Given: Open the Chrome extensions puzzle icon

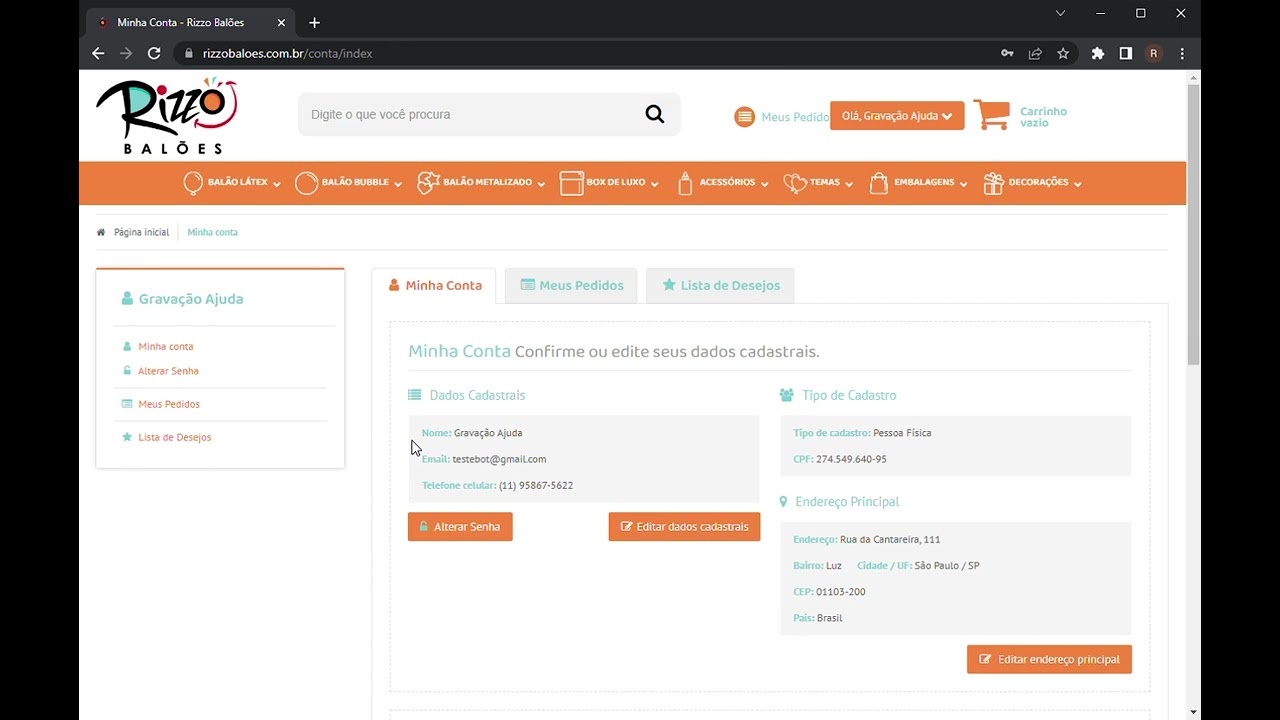Looking at the screenshot, I should [x=1098, y=53].
